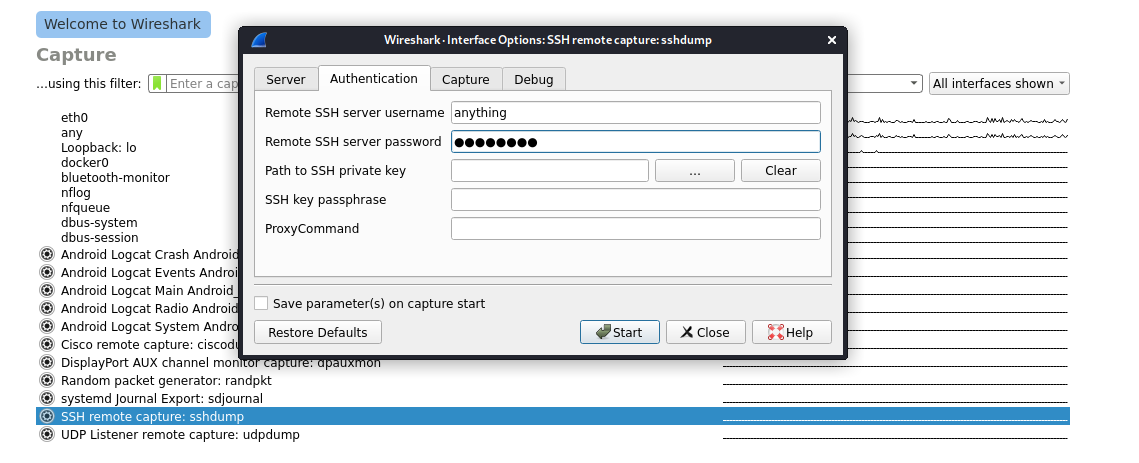The height and width of the screenshot is (463, 1139).
Task: Open Random packet generator settings gear
Action: pos(47,380)
